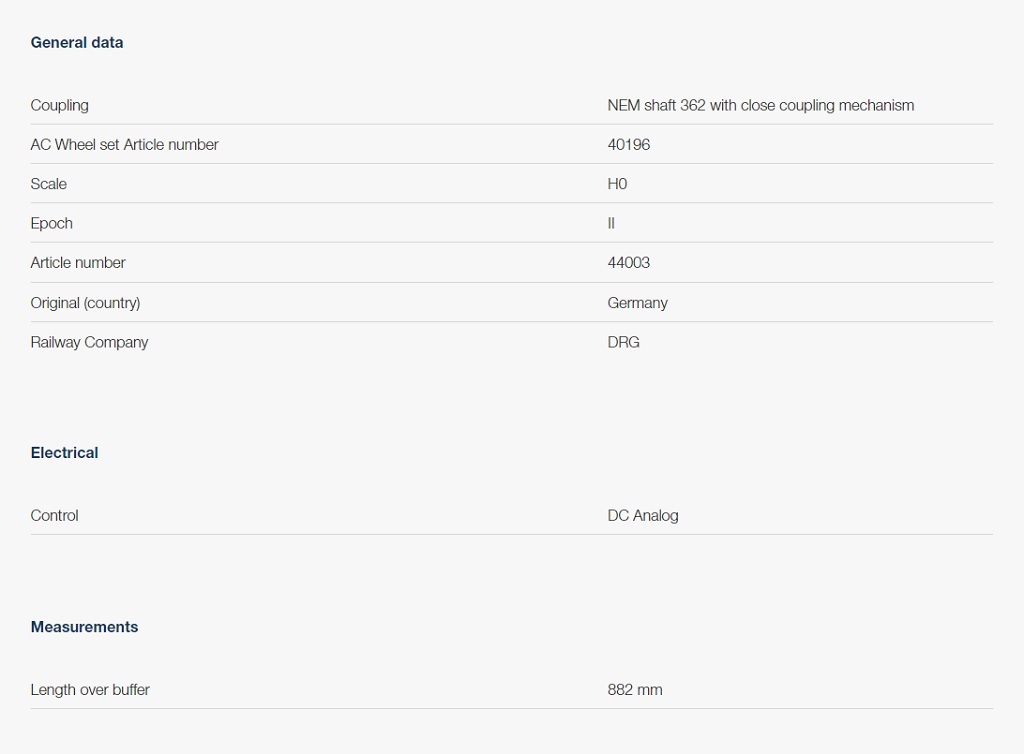Select the Coupling row label
Viewport: 1024px width, 754px height.
[59, 105]
